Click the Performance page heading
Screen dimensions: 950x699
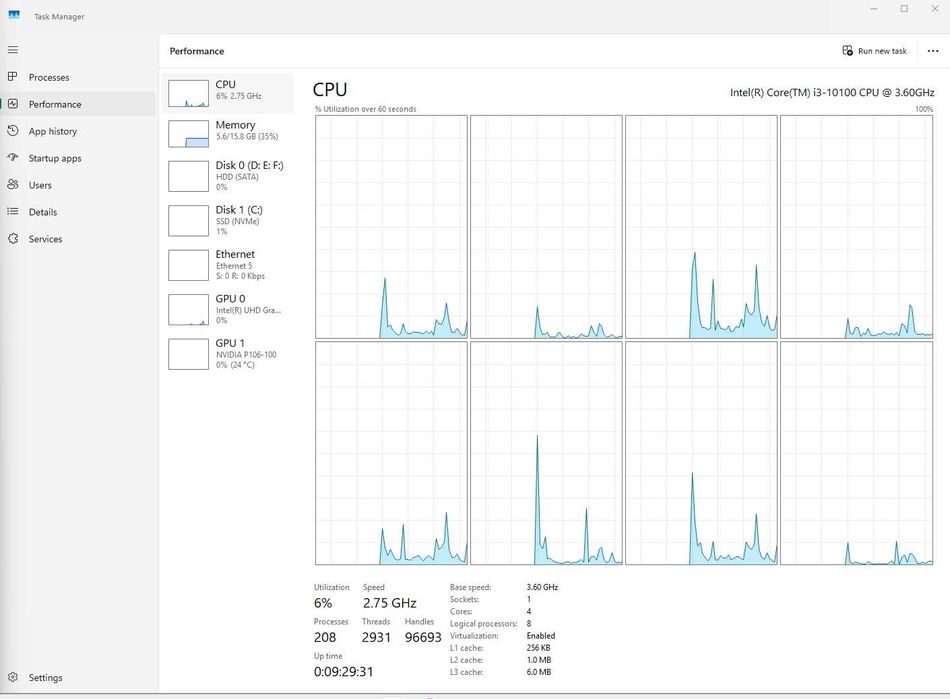pos(197,51)
